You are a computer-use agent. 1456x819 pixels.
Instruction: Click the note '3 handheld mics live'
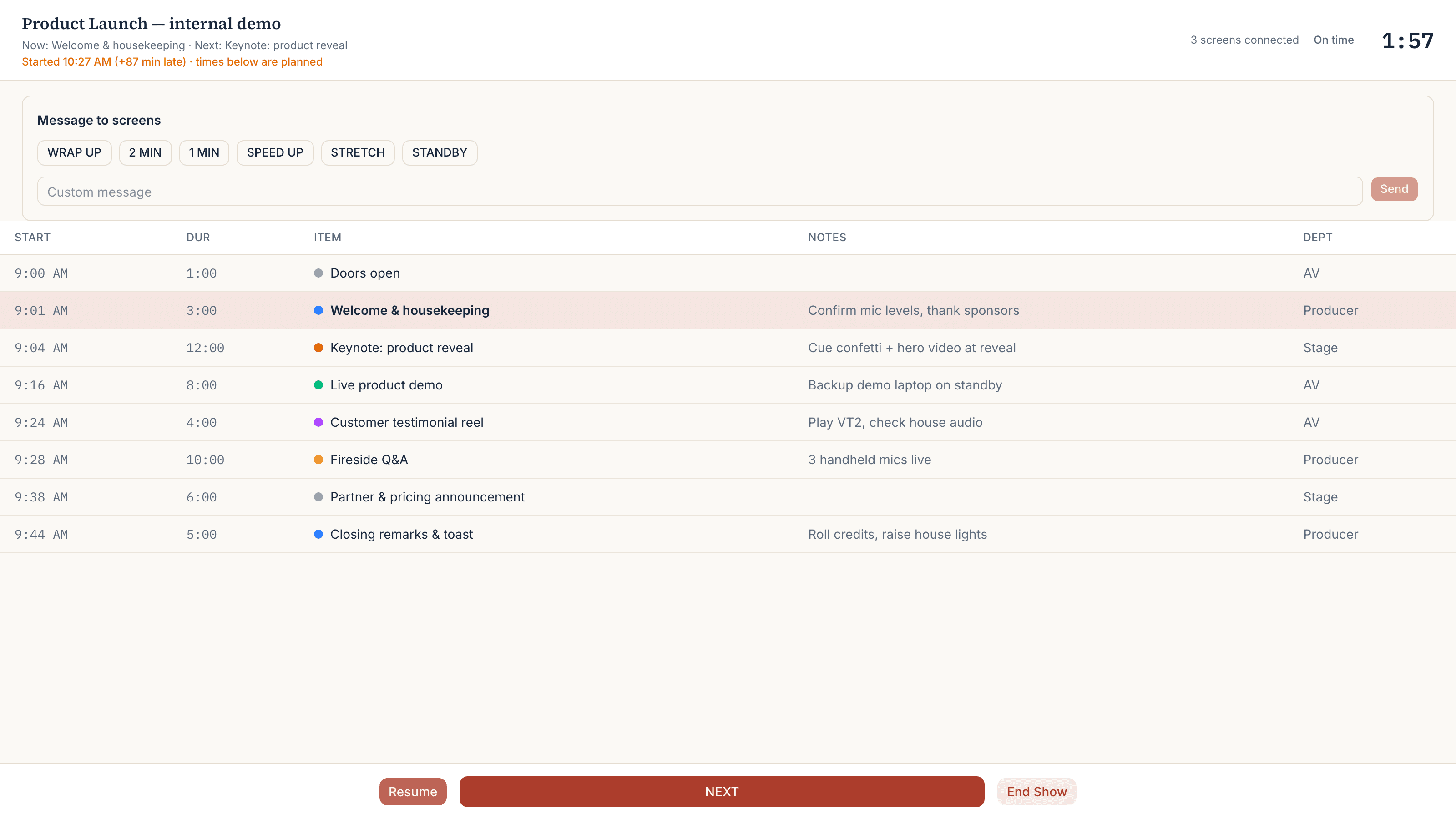click(870, 460)
